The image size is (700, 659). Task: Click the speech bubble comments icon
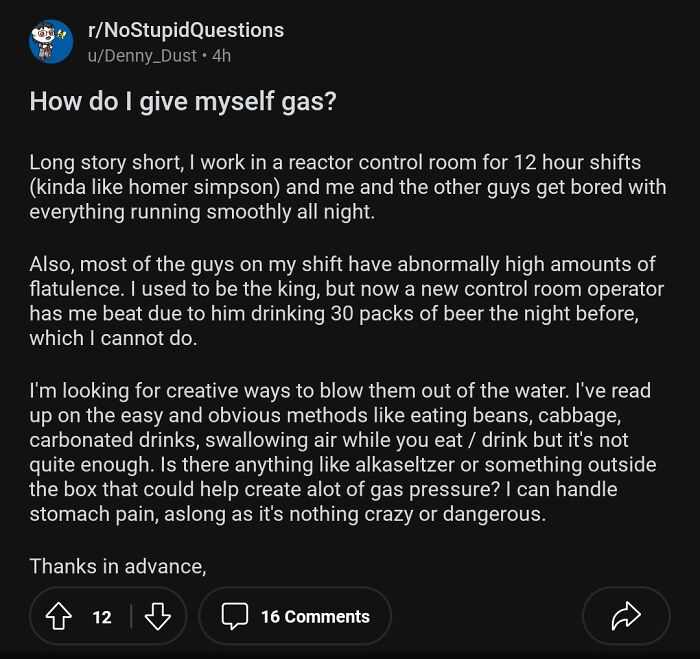tap(234, 616)
